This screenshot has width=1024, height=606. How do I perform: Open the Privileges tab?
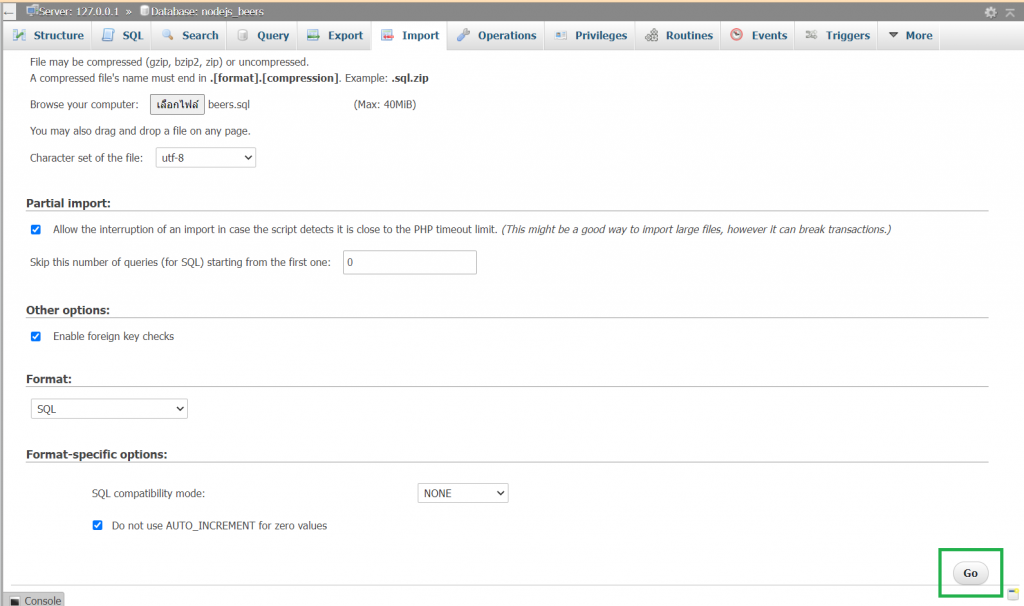590,35
